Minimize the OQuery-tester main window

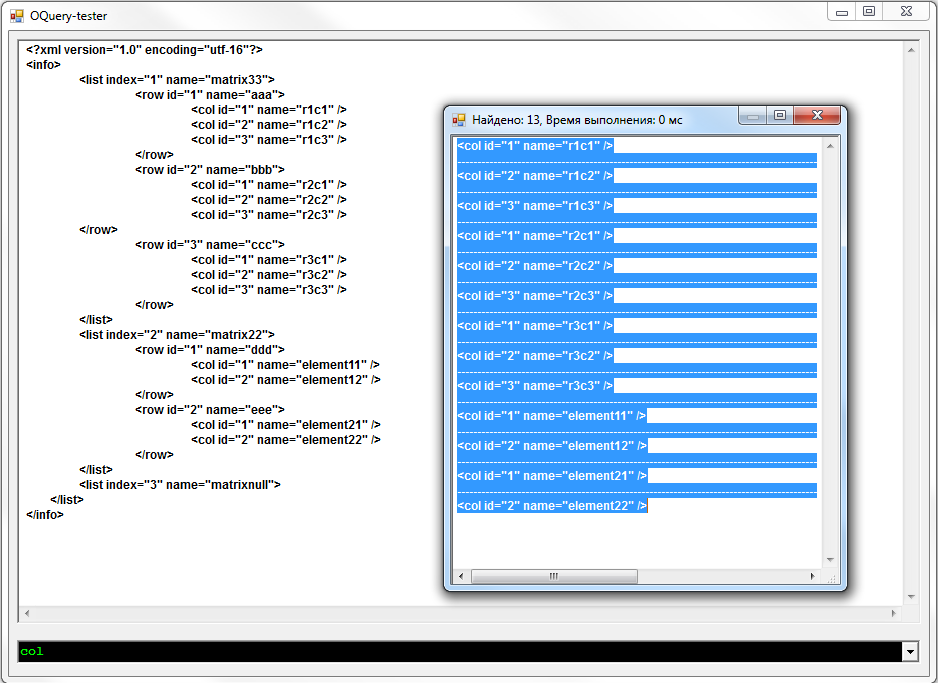pyautogui.click(x=843, y=12)
